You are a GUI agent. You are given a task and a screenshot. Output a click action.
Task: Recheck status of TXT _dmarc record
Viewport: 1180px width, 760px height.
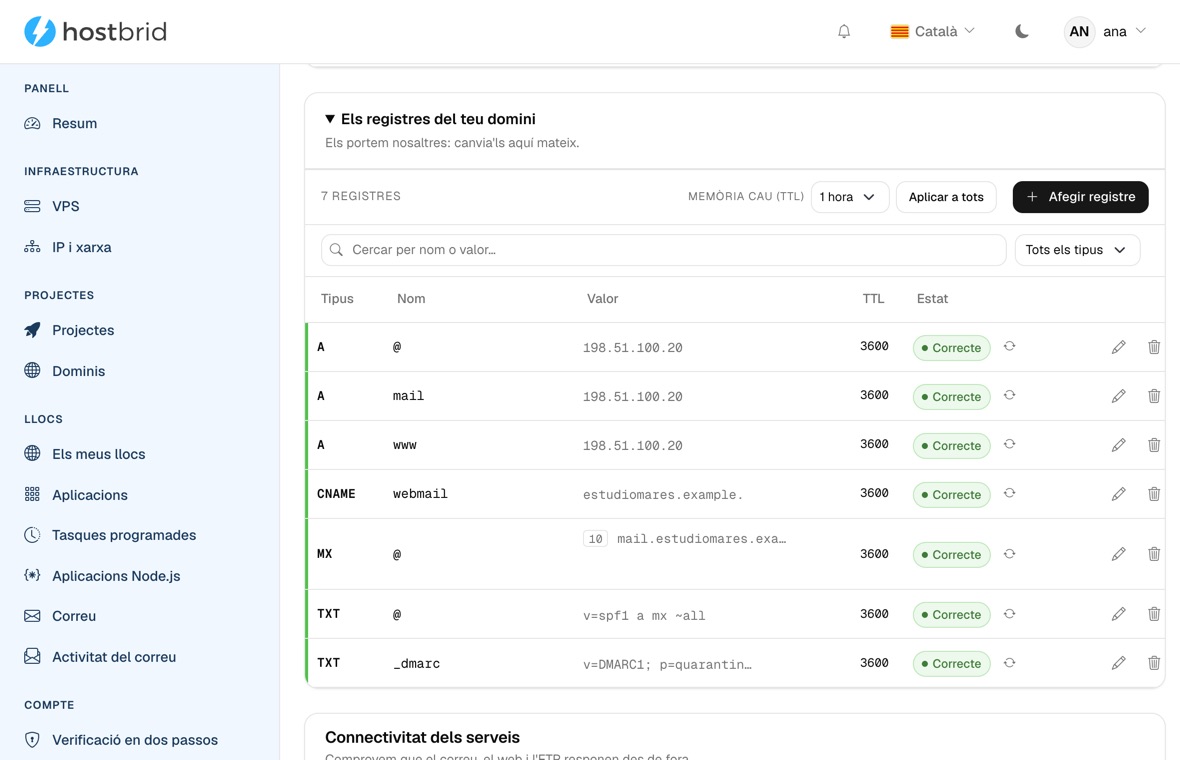click(x=1009, y=663)
